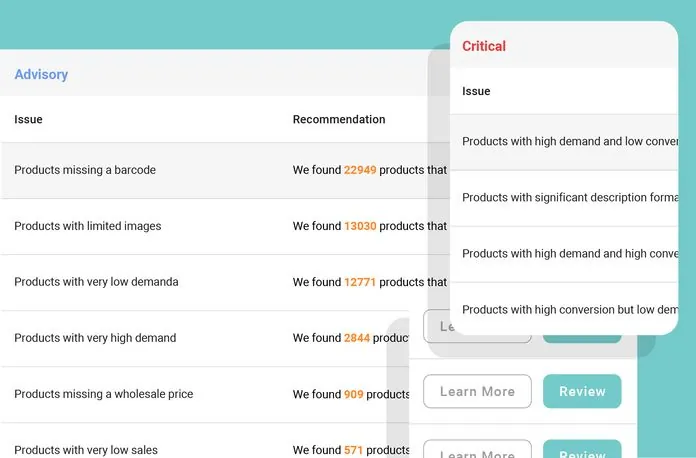696x458 pixels.
Task: Select the 'Products with very low demanda' row
Action: pyautogui.click(x=96, y=282)
